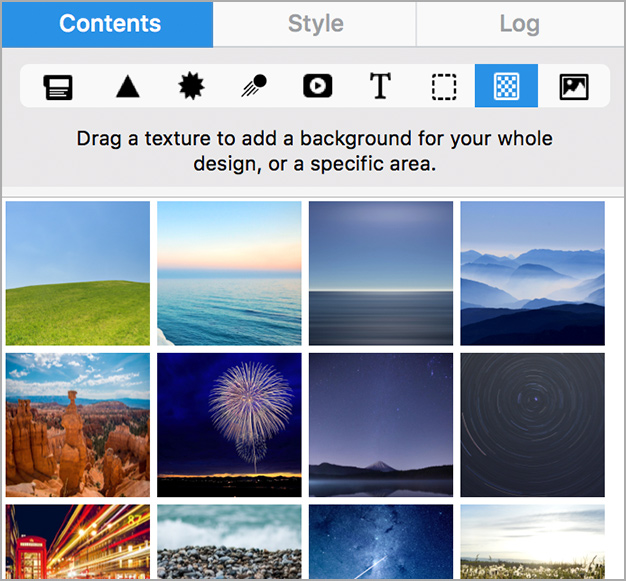The image size is (626, 581).
Task: Choose the blue milky way texture
Action: tap(381, 542)
